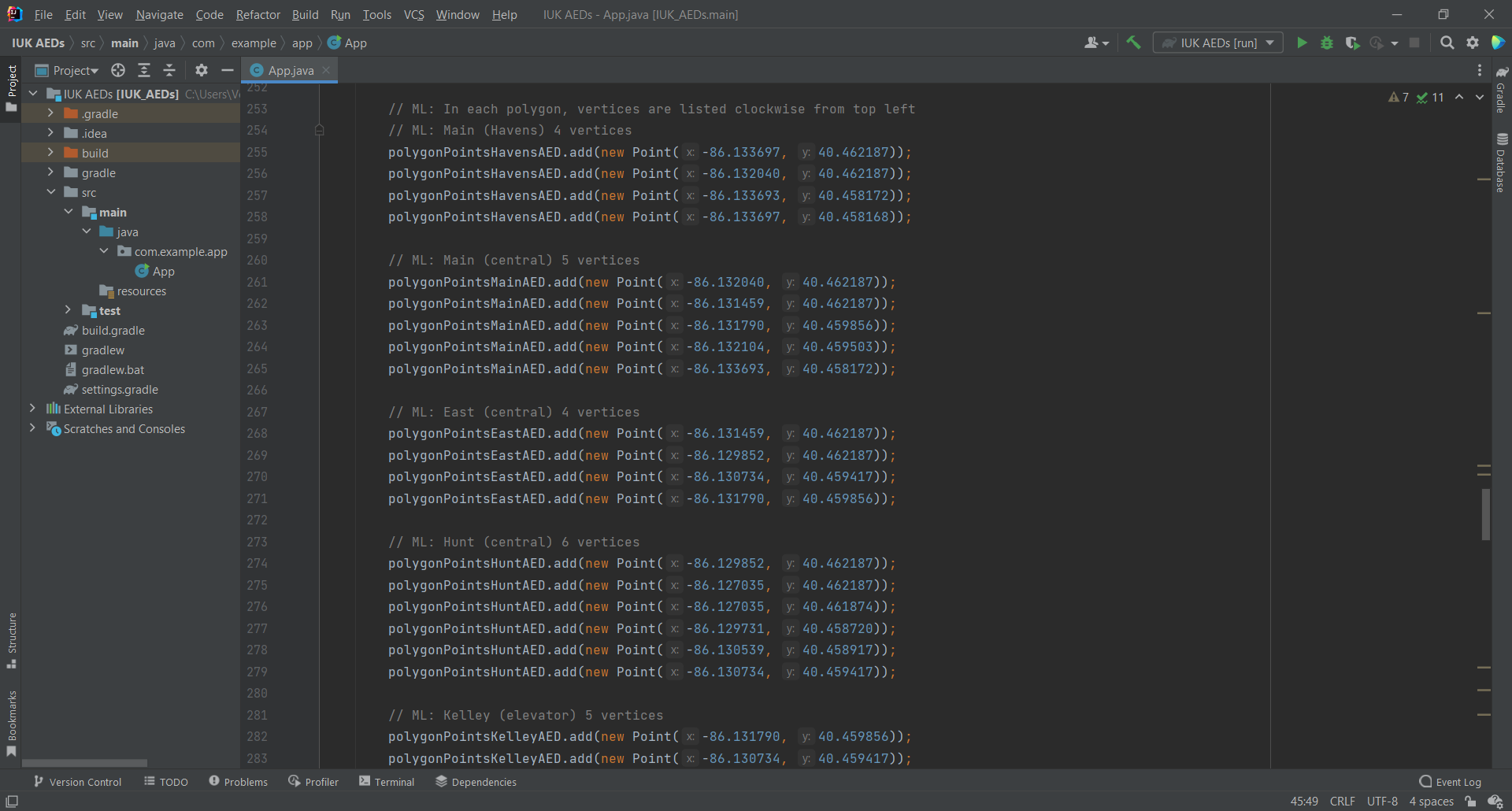Toggle the Structure tool window
The height and width of the screenshot is (811, 1512).
11,639
